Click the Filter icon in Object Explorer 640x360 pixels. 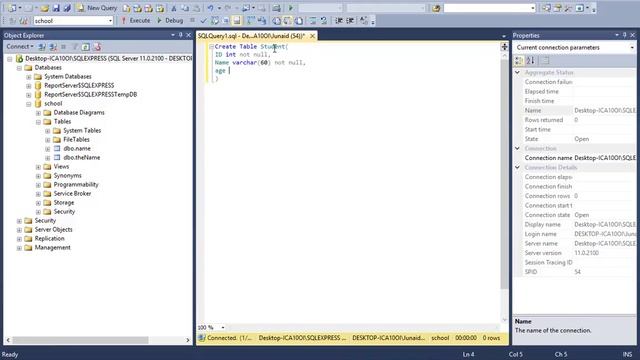(75, 47)
